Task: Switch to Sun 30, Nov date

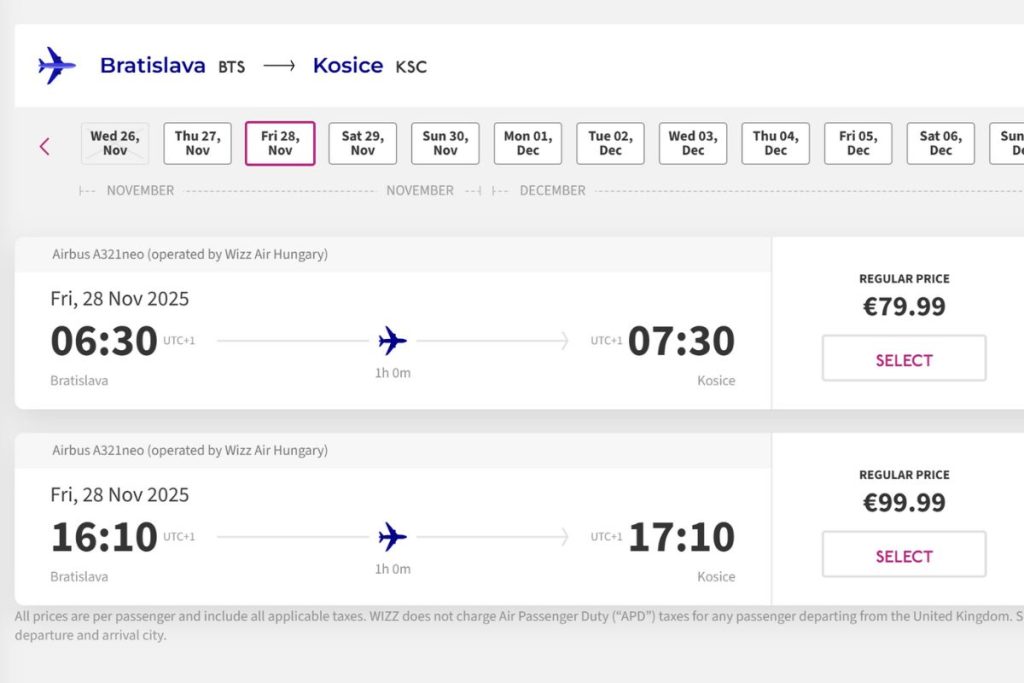Action: 445,143
